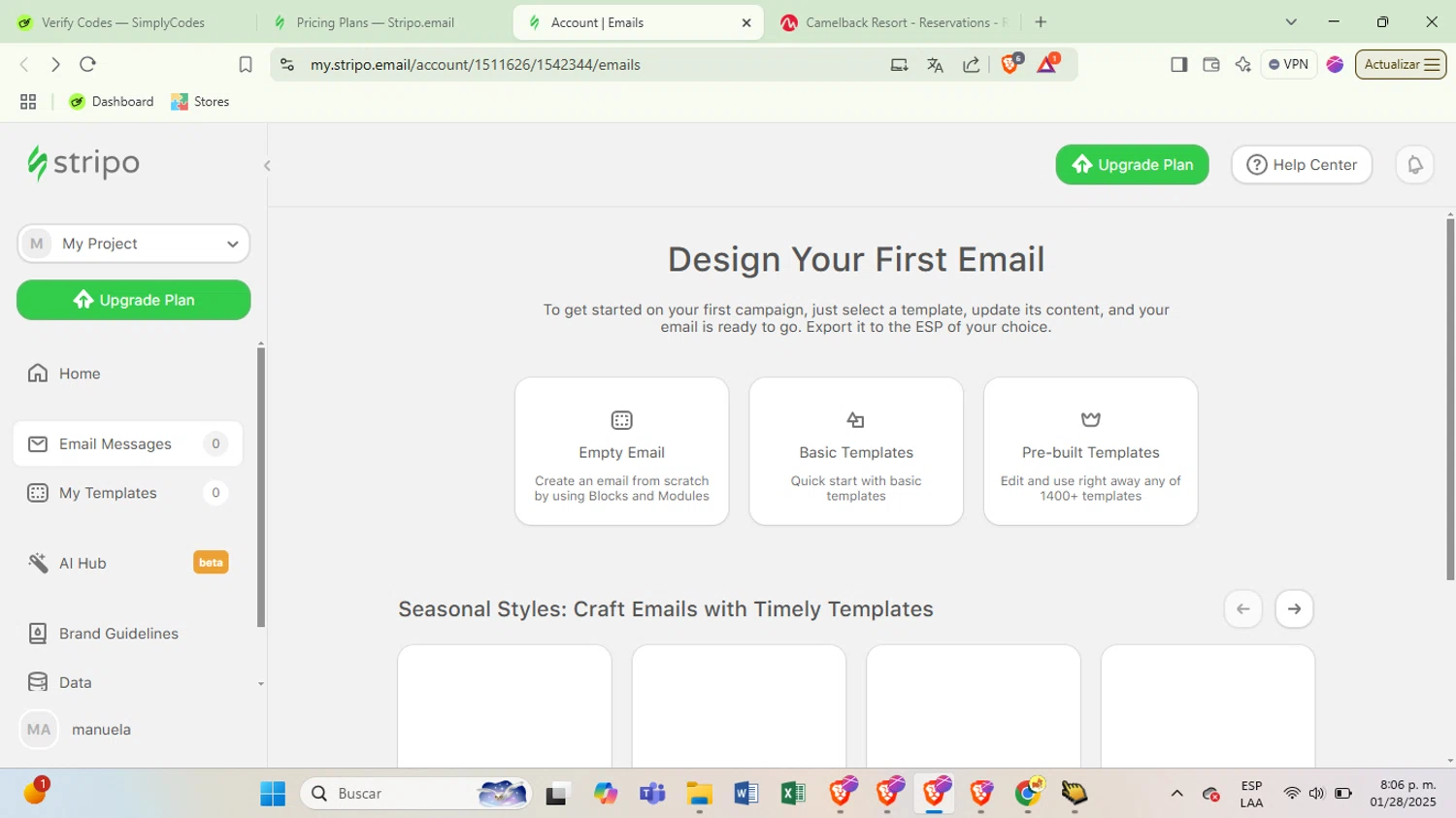The image size is (1456, 818).
Task: Click the Actualizar menu button
Action: coord(1401,64)
